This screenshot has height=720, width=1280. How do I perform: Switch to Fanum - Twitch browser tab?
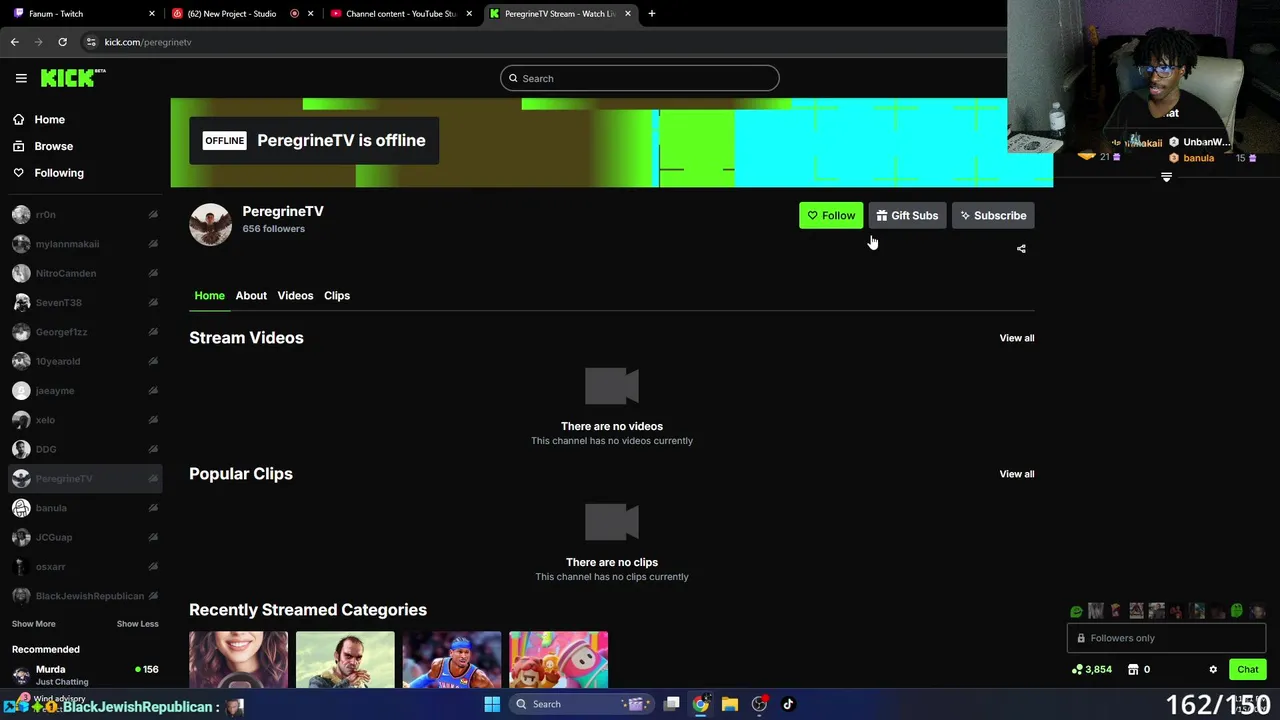[83, 14]
